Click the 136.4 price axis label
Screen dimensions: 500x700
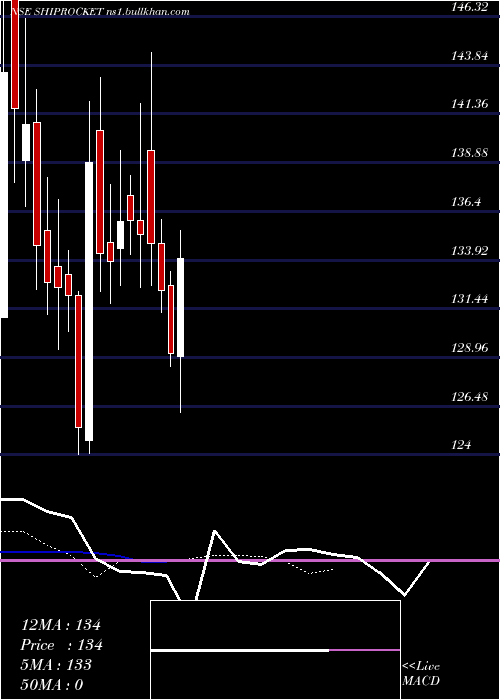pos(467,202)
